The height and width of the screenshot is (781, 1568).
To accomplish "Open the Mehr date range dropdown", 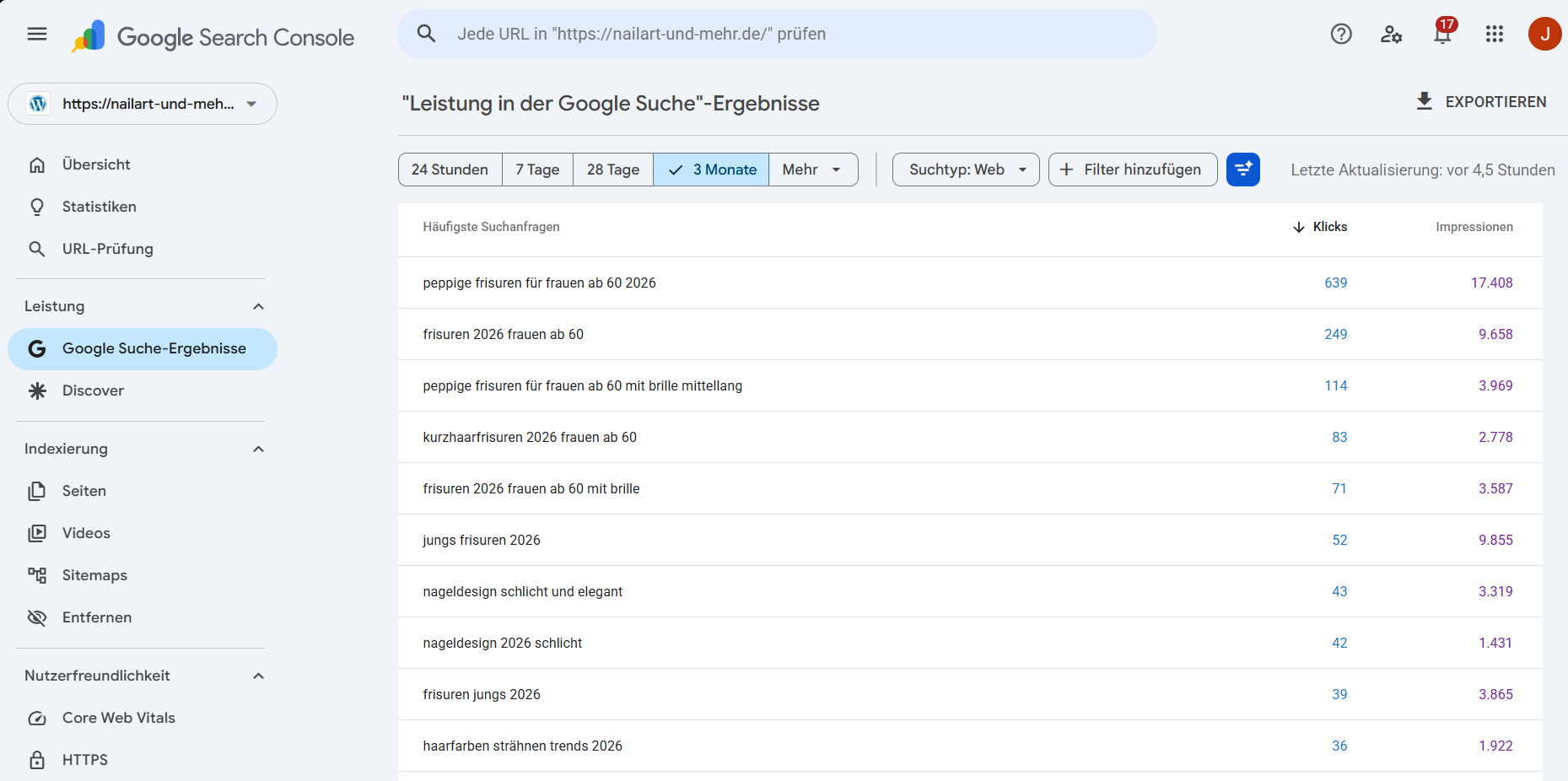I will 813,170.
